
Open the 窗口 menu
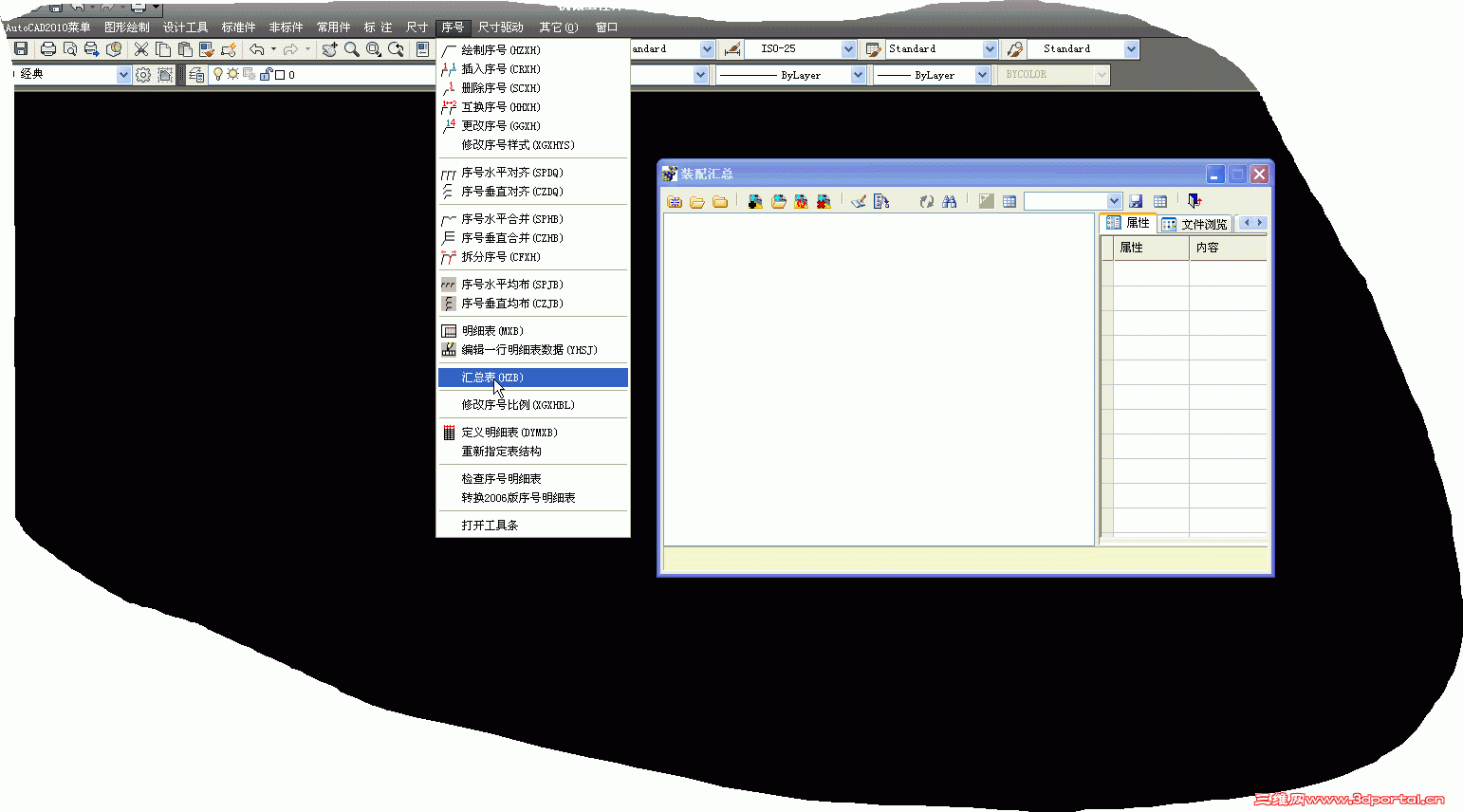pos(607,28)
